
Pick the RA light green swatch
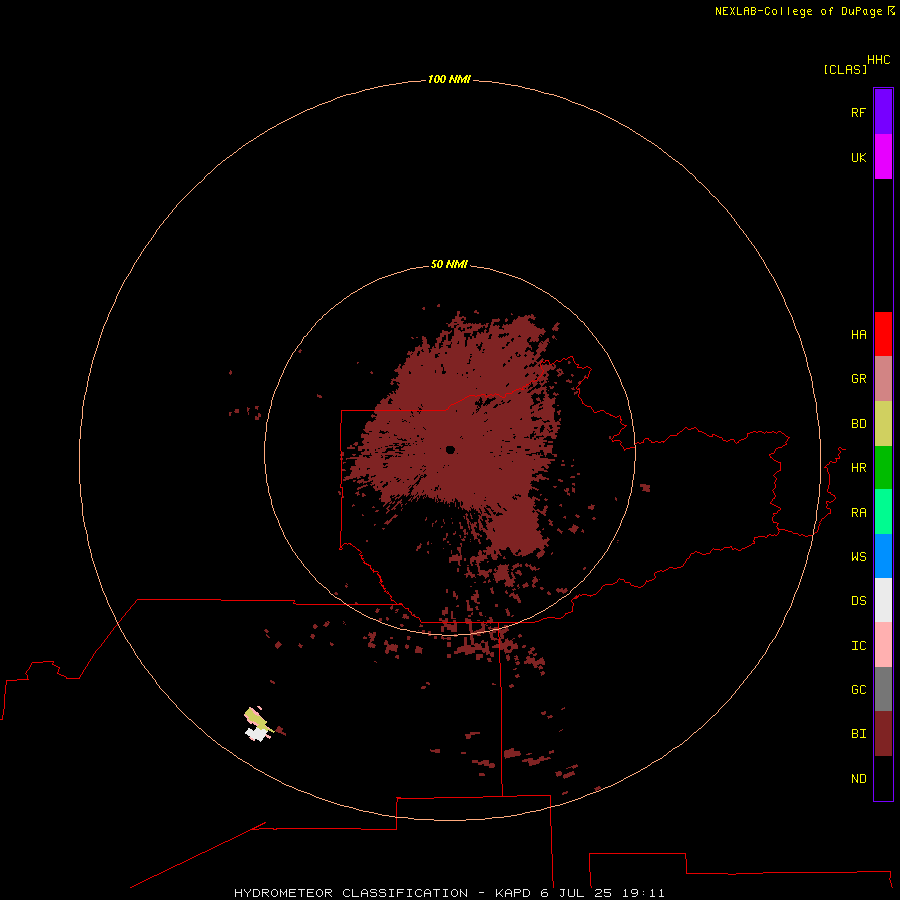(x=883, y=512)
